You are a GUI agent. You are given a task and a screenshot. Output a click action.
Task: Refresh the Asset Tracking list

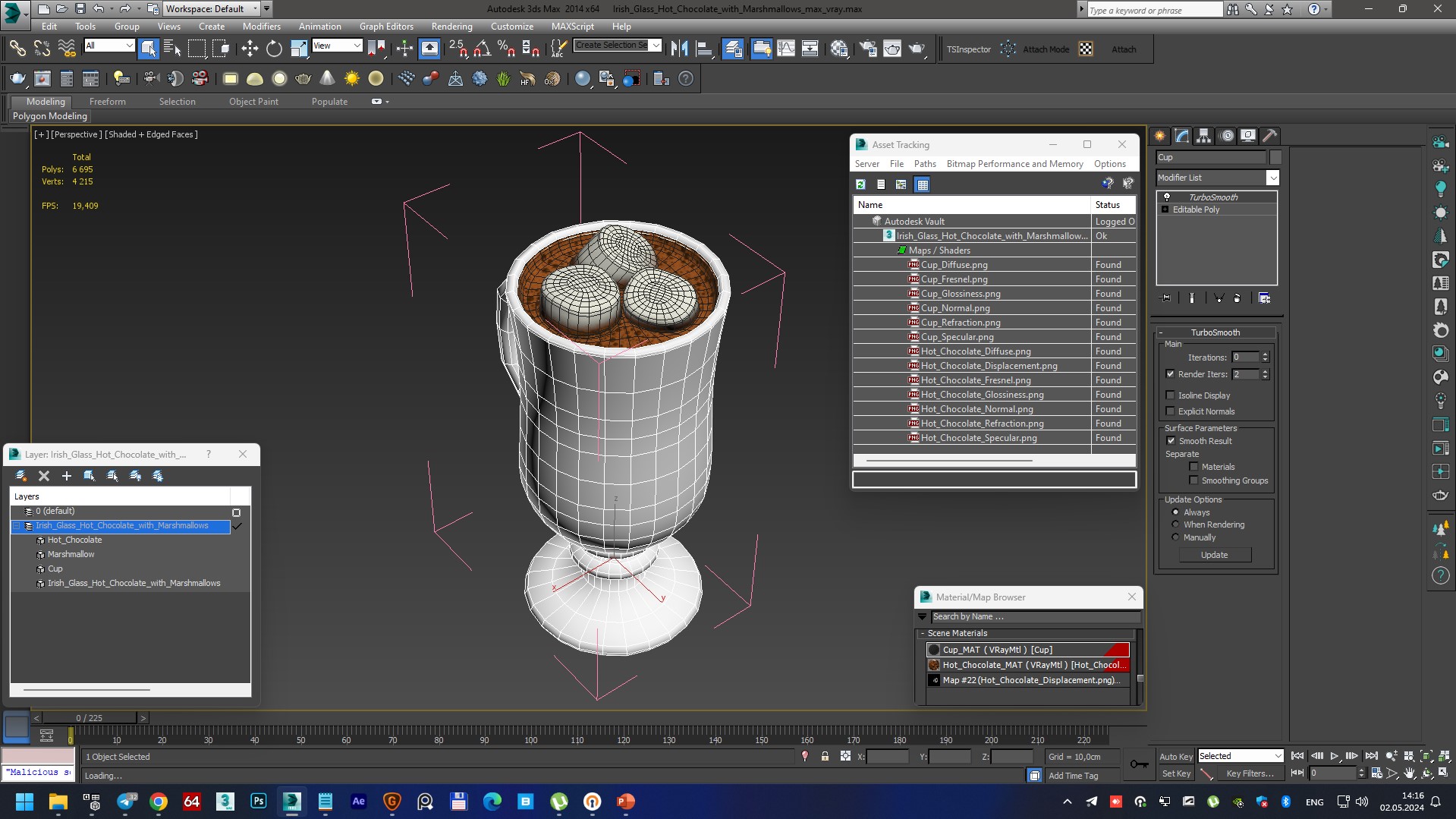tap(860, 184)
